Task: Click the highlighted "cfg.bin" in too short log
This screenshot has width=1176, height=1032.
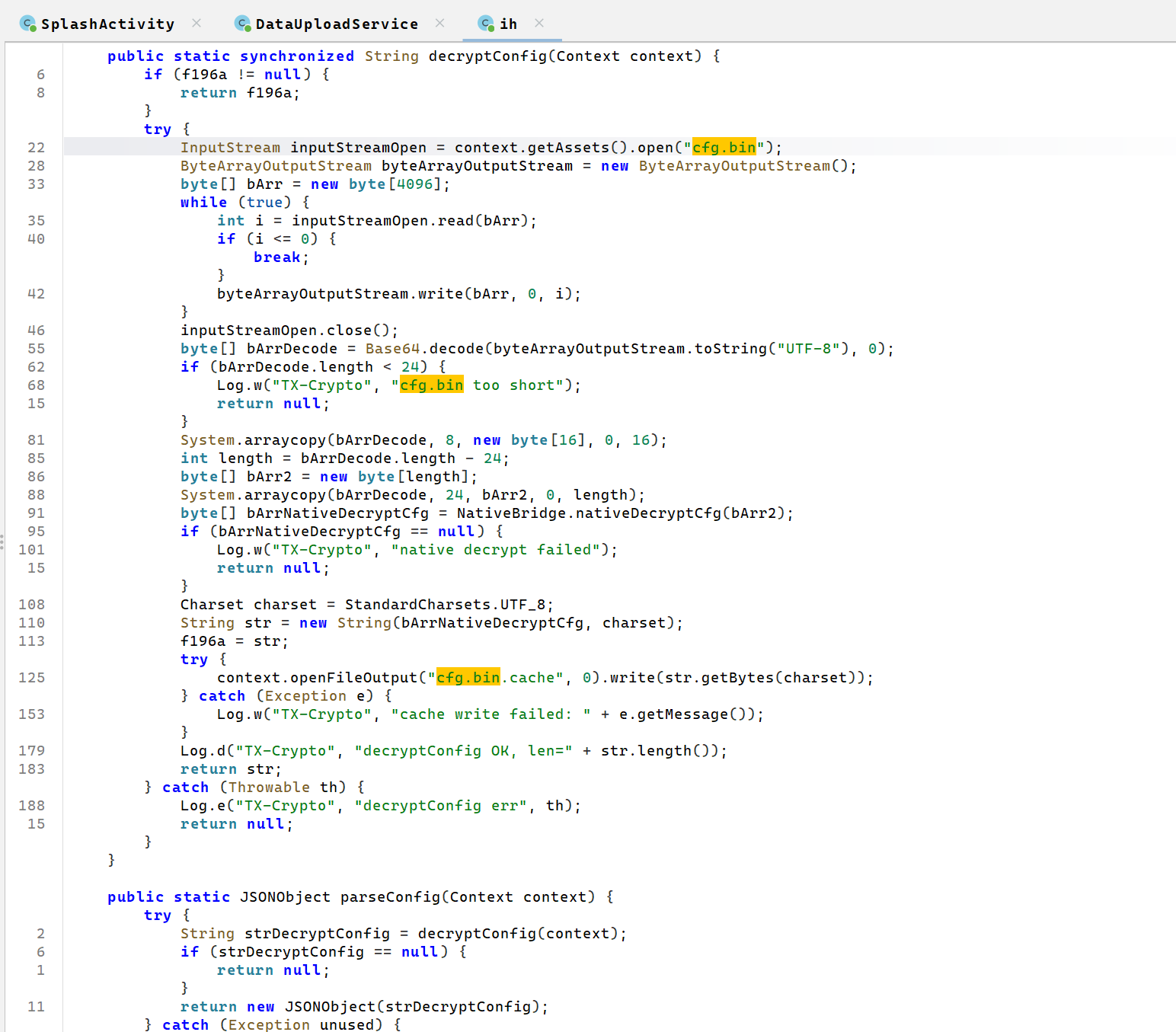Action: click(x=431, y=385)
